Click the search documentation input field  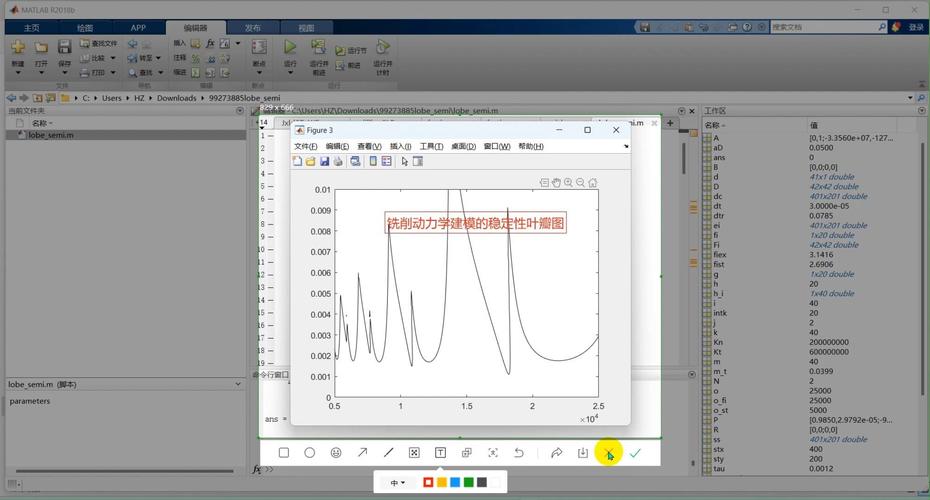point(824,27)
